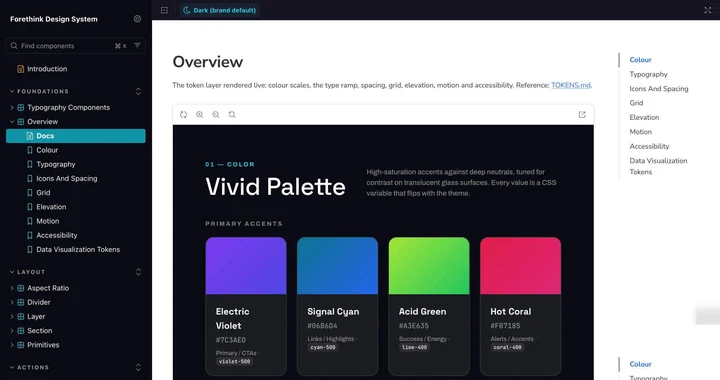Jump to Typography in the table of contents
The height and width of the screenshot is (380, 720).
point(648,74)
